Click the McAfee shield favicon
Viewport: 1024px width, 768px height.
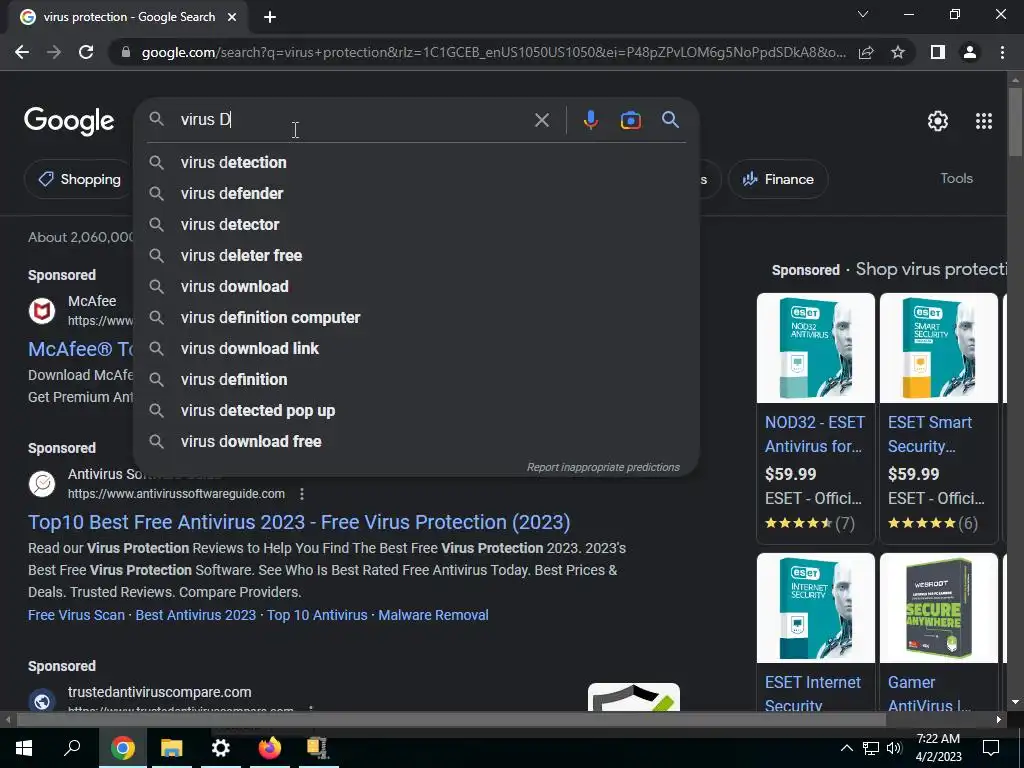tap(42, 311)
